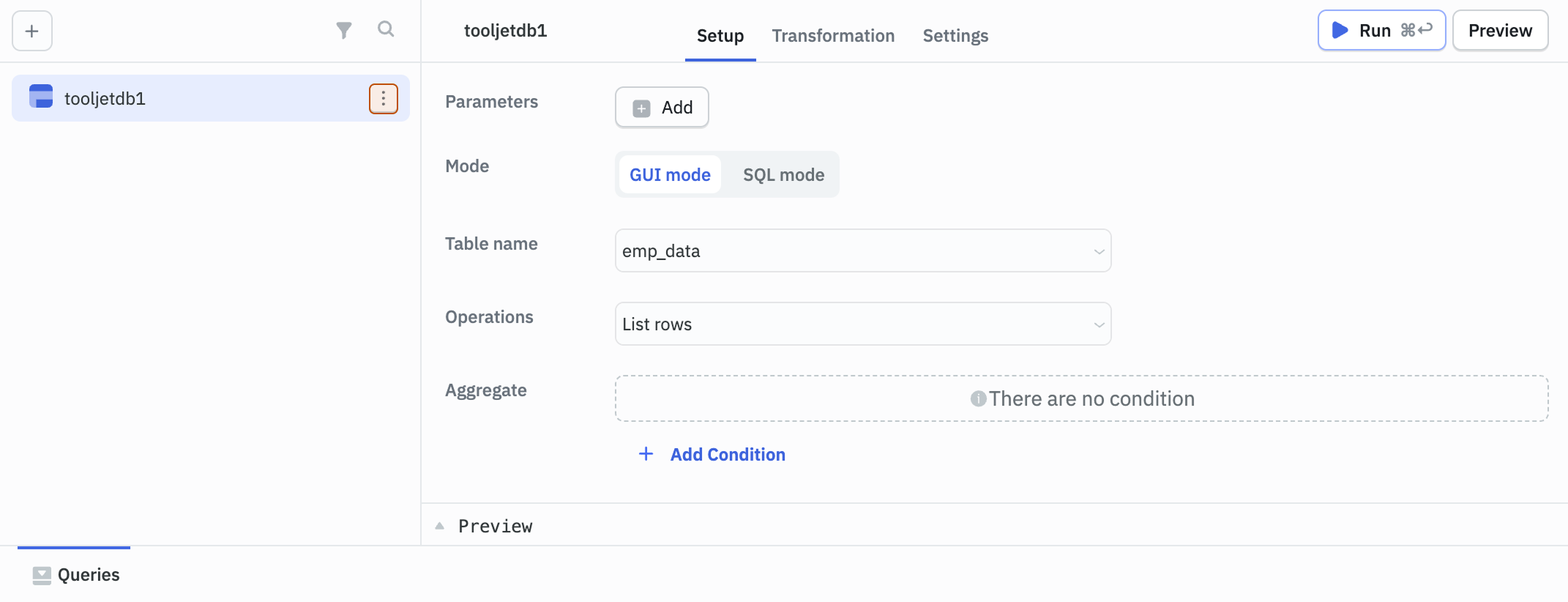Click the Preview panel header text
Image resolution: width=1568 pixels, height=602 pixels.
(x=496, y=526)
